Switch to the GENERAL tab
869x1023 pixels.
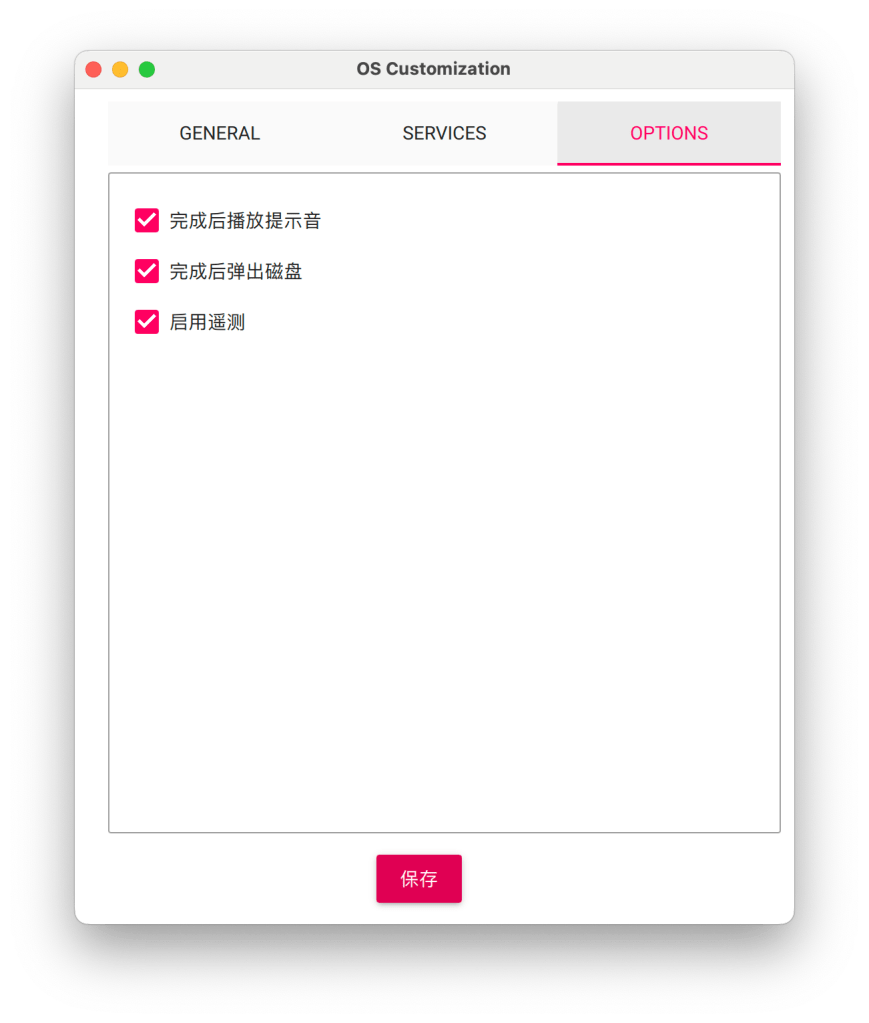point(220,133)
